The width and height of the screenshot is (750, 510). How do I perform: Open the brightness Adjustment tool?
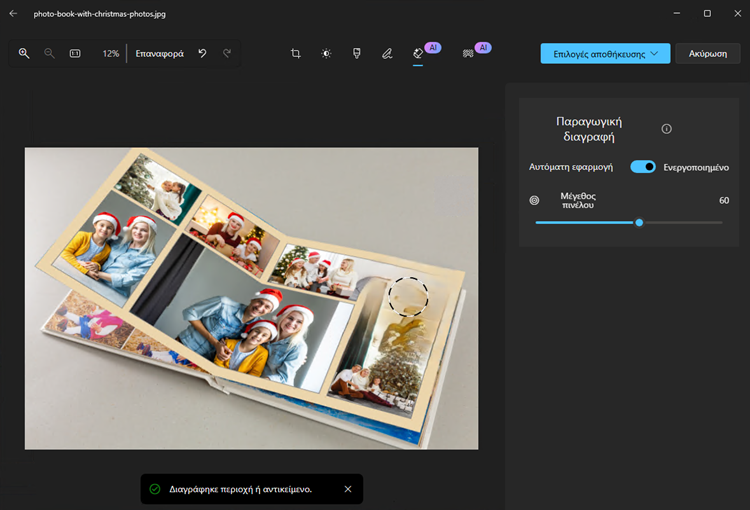click(326, 53)
